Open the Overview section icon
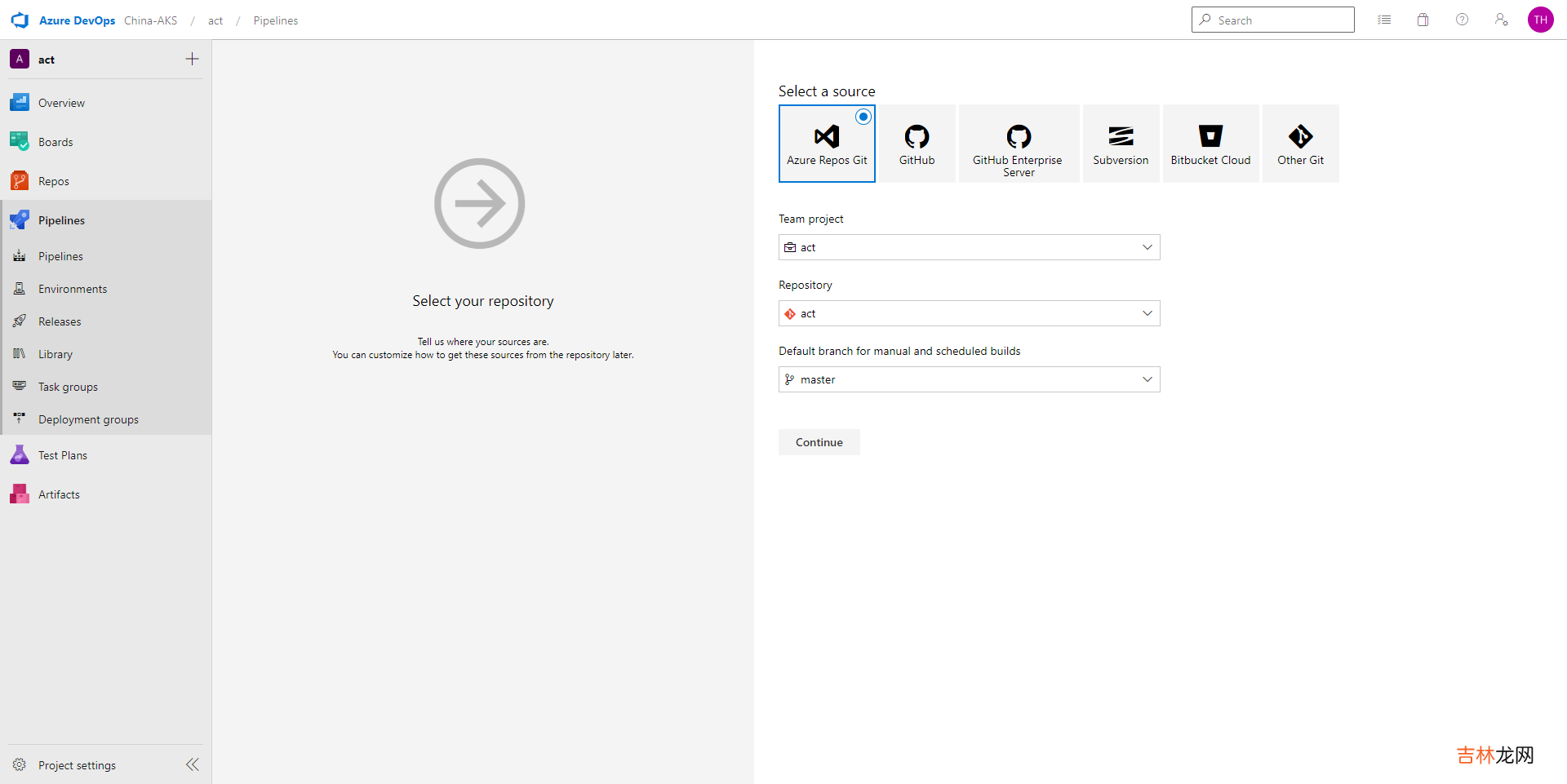Screen dimensions: 1567x784 tap(20, 103)
